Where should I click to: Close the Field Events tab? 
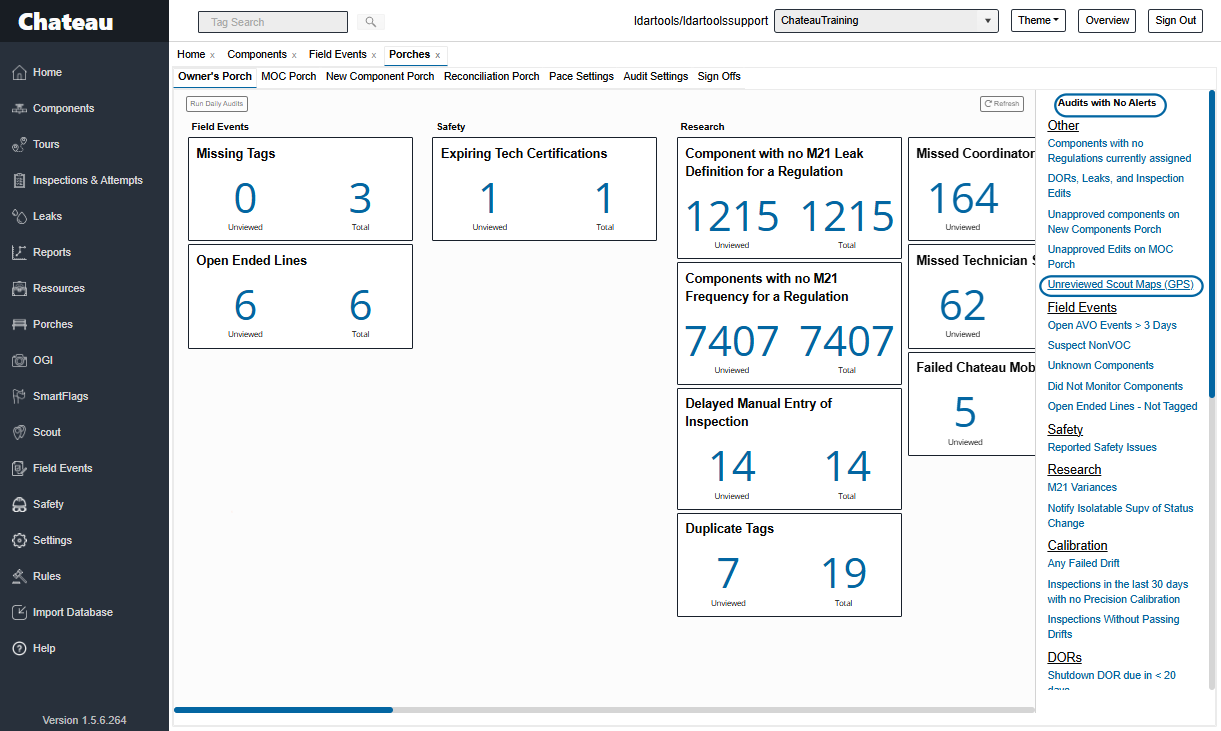point(373,55)
